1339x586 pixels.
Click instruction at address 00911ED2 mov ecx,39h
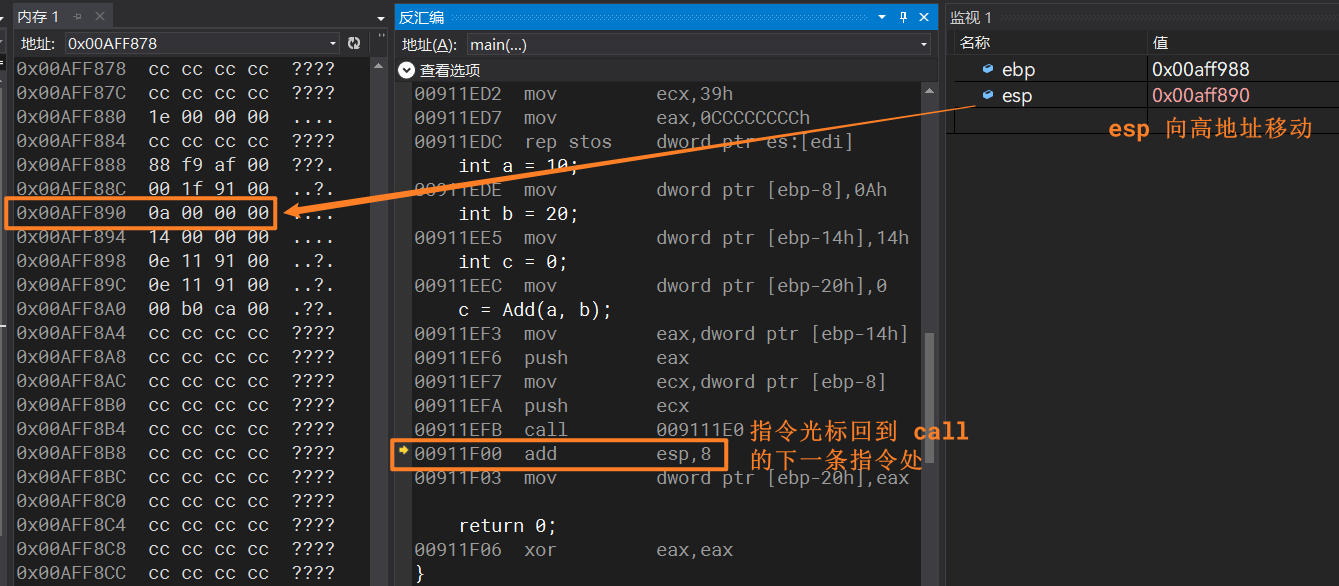[574, 93]
